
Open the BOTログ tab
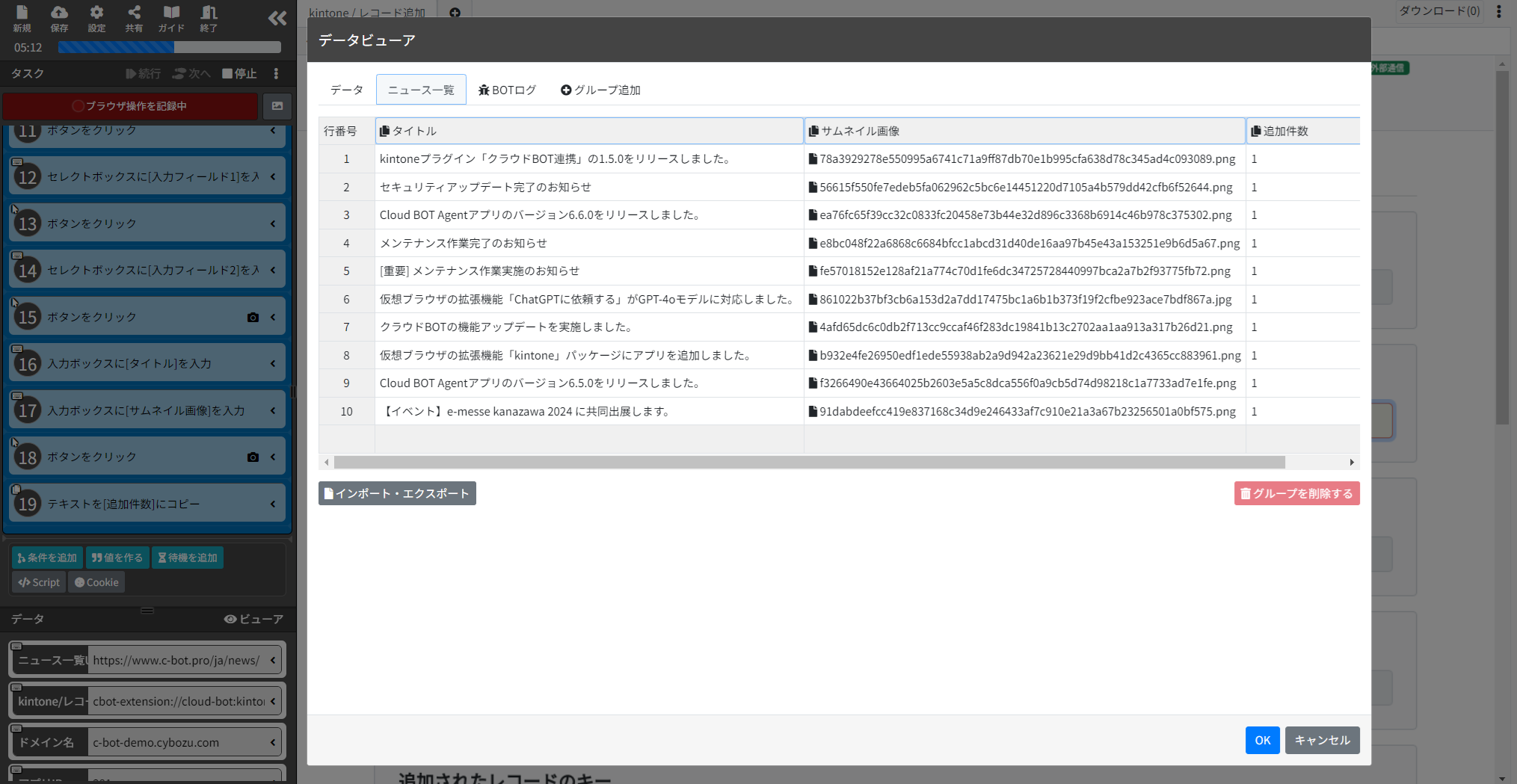click(508, 90)
